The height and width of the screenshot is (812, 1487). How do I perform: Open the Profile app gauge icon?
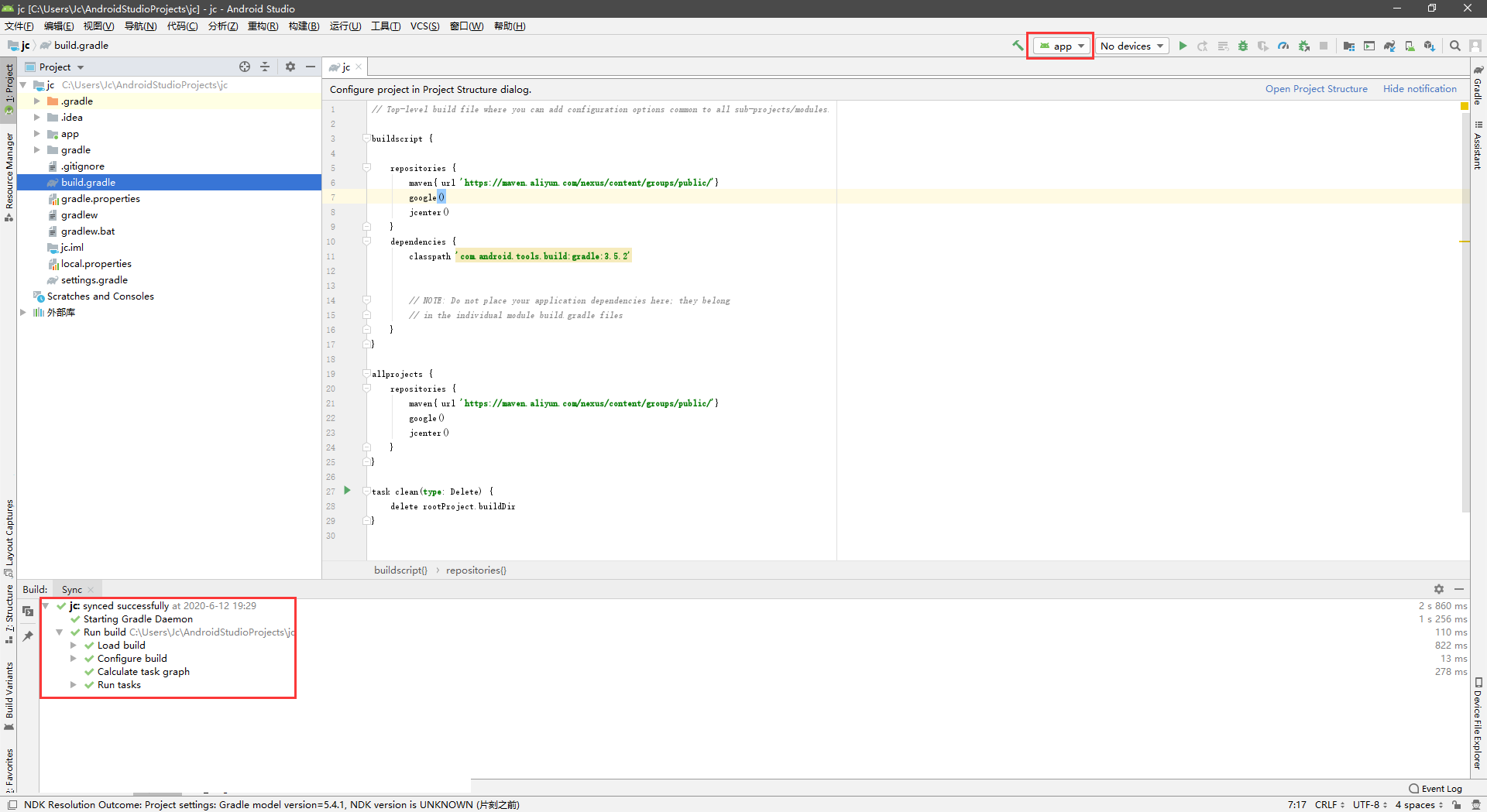(1283, 46)
